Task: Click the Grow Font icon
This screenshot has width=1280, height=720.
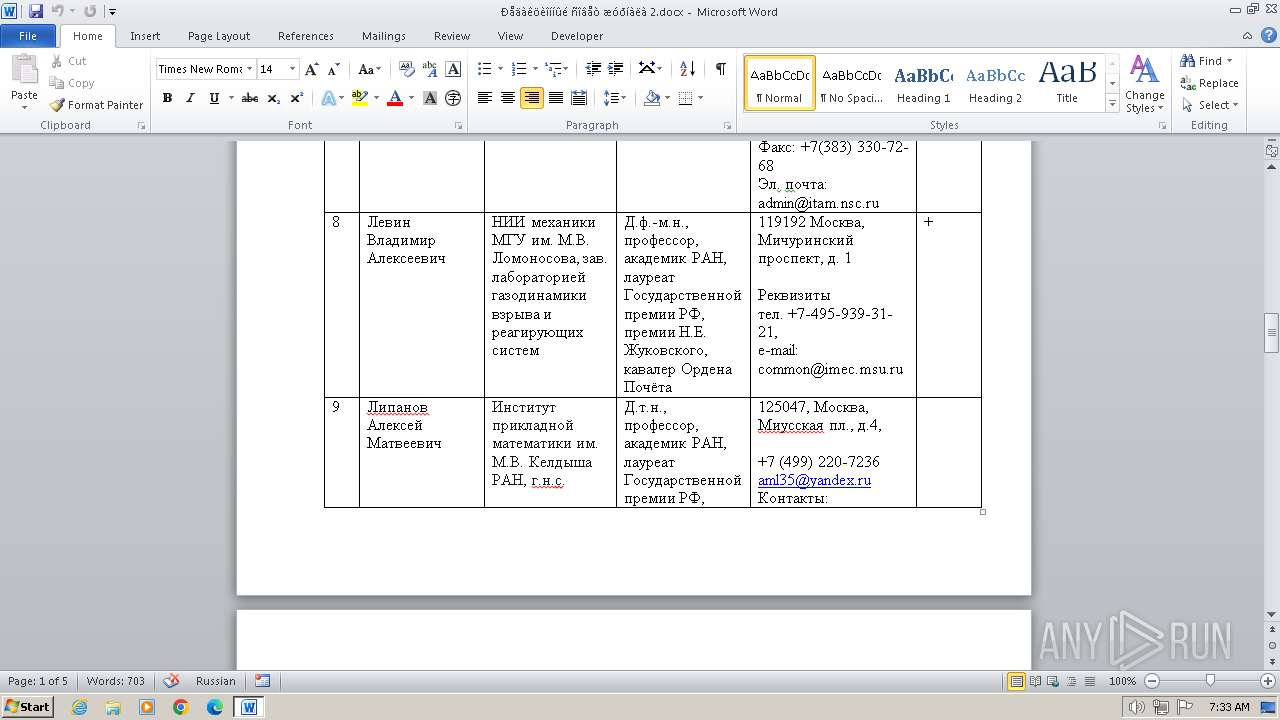Action: click(x=312, y=69)
